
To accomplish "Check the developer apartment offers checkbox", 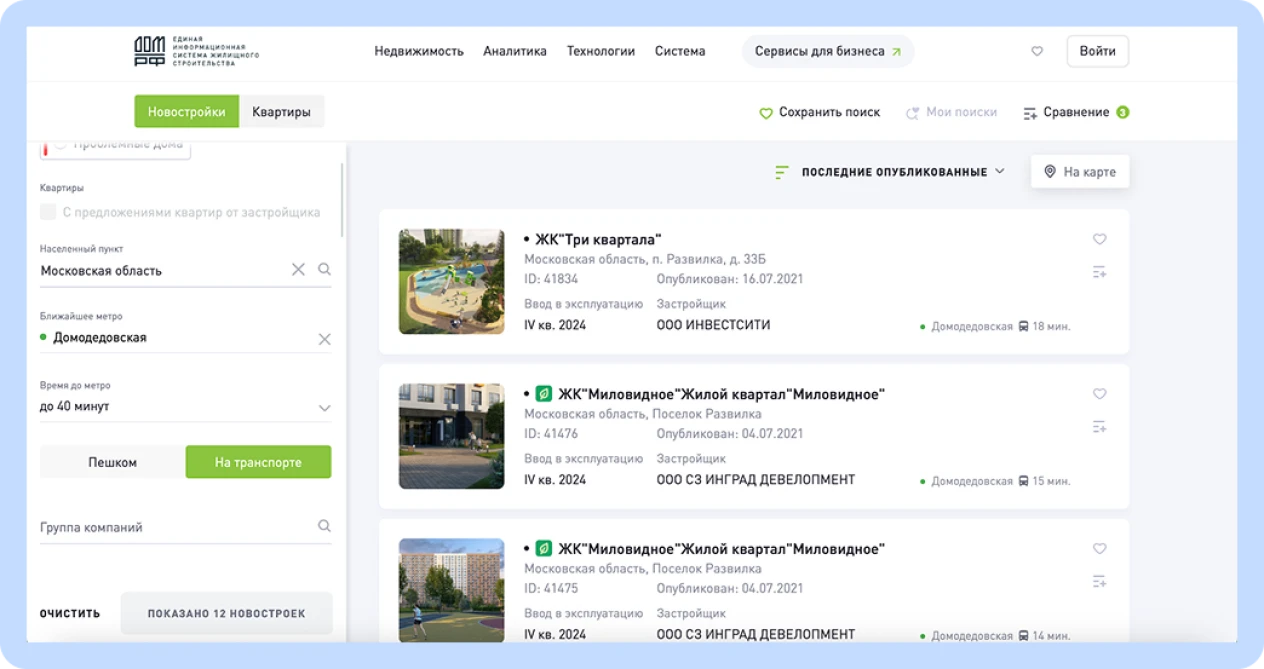I will click(x=48, y=212).
